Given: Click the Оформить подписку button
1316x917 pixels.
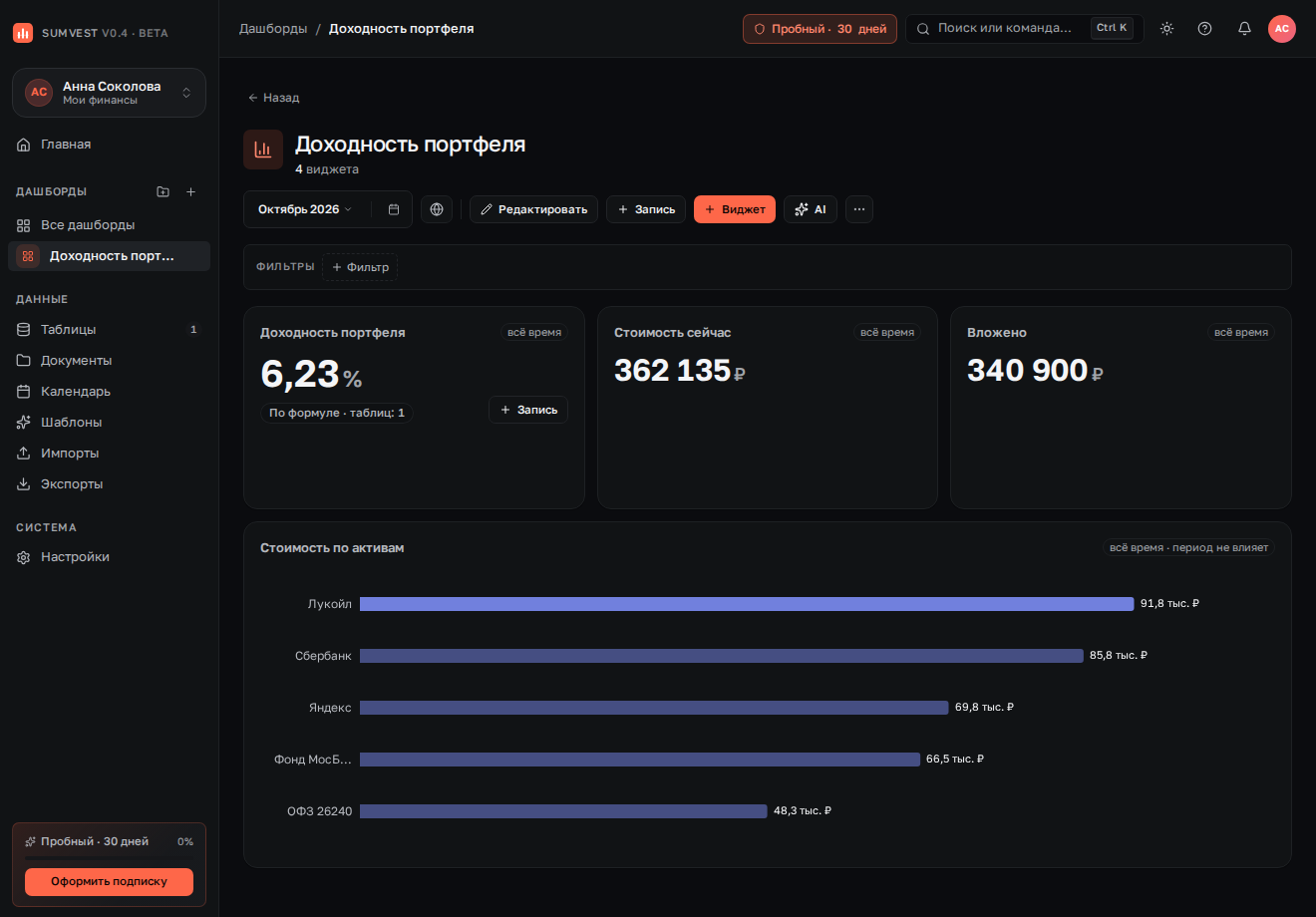Looking at the screenshot, I should (109, 881).
